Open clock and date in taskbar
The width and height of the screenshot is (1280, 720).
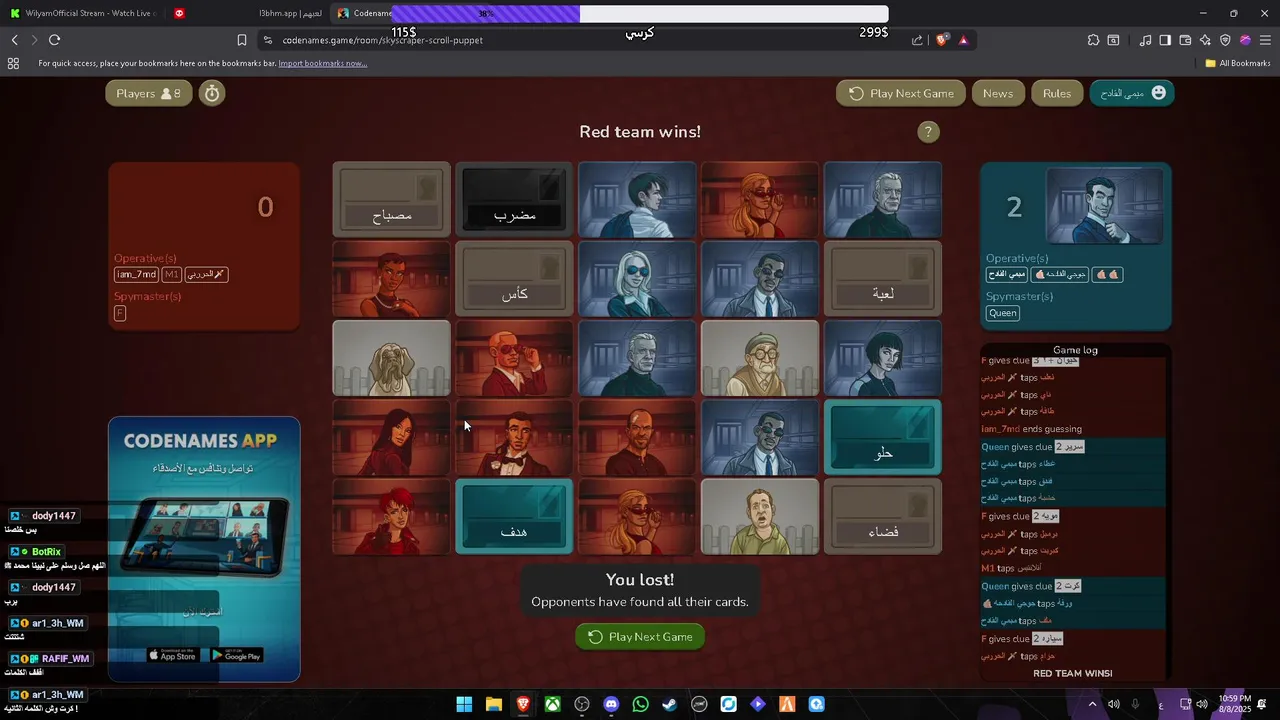pos(1235,704)
